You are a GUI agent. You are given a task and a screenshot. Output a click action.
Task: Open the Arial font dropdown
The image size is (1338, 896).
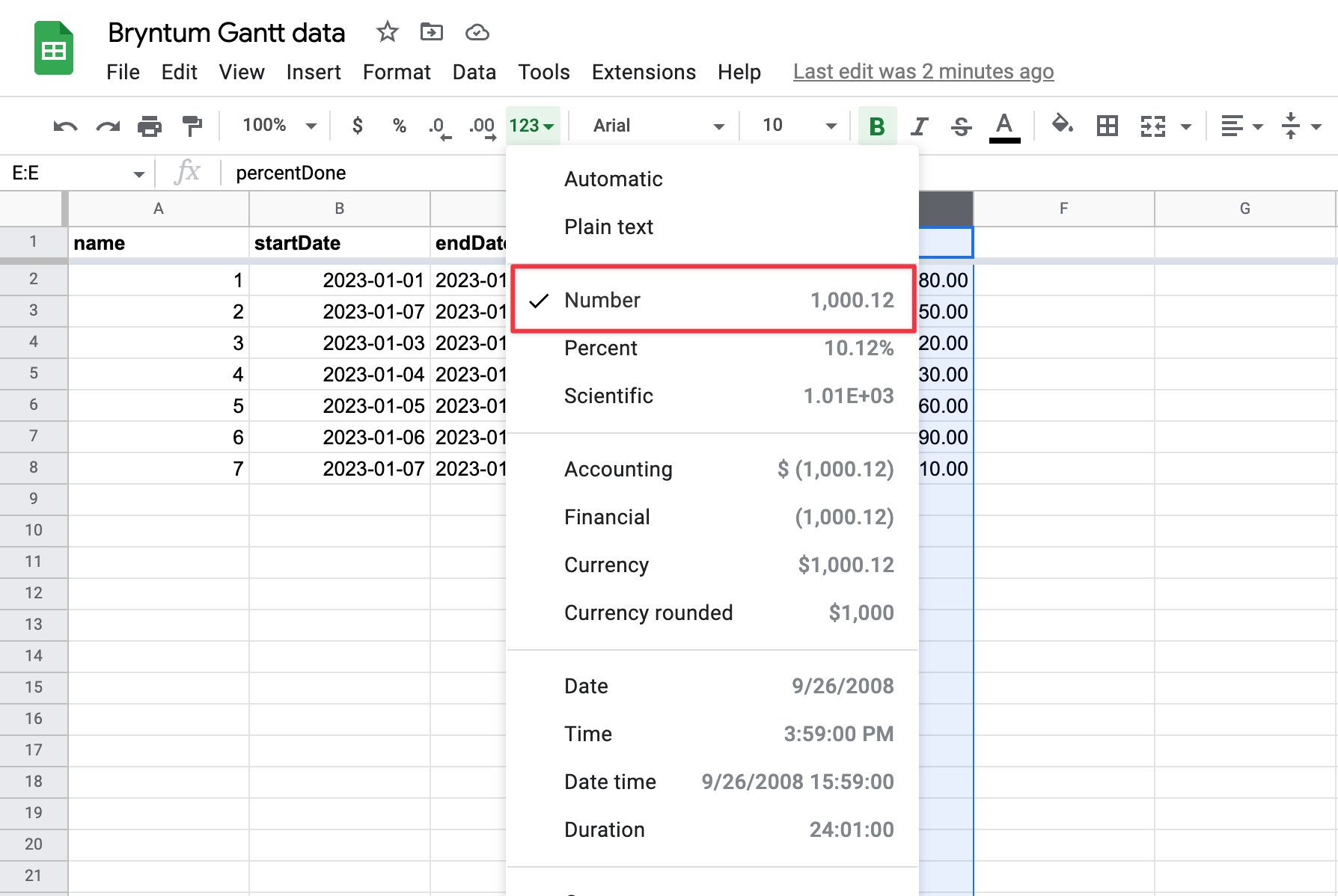(x=656, y=126)
